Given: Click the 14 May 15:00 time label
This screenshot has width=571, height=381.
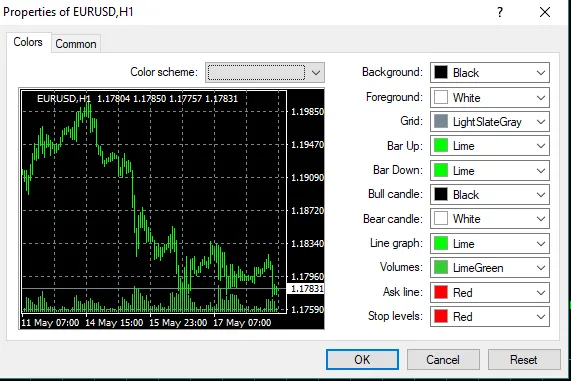Looking at the screenshot, I should tap(114, 322).
